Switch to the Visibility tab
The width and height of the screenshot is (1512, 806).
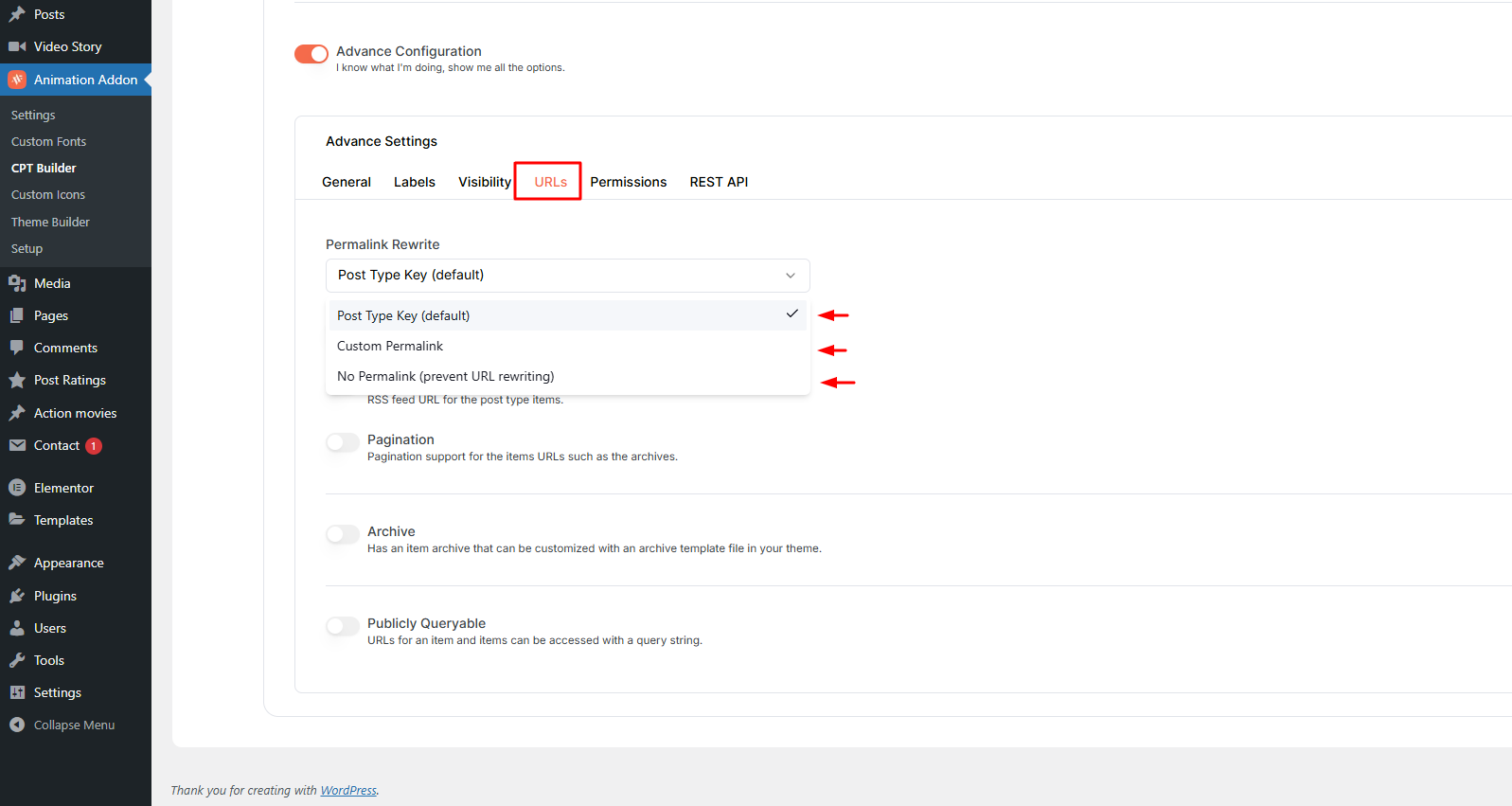(x=485, y=182)
